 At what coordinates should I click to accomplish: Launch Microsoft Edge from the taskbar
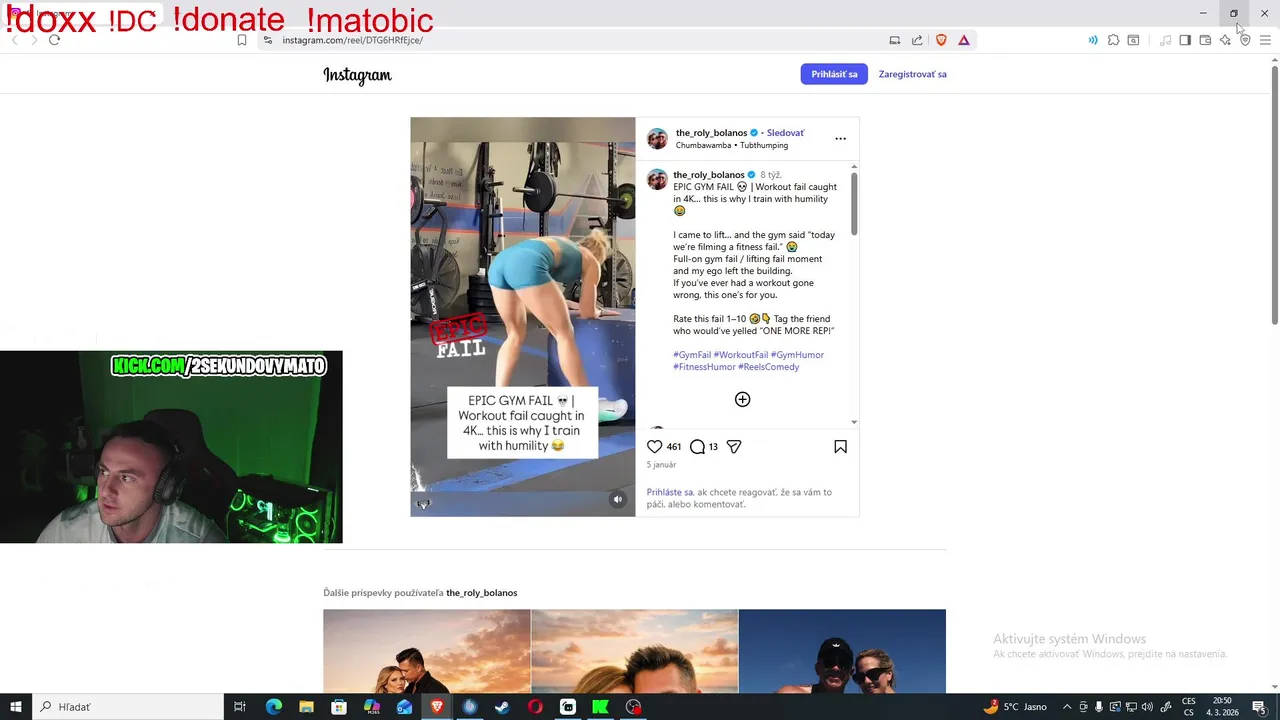[274, 707]
